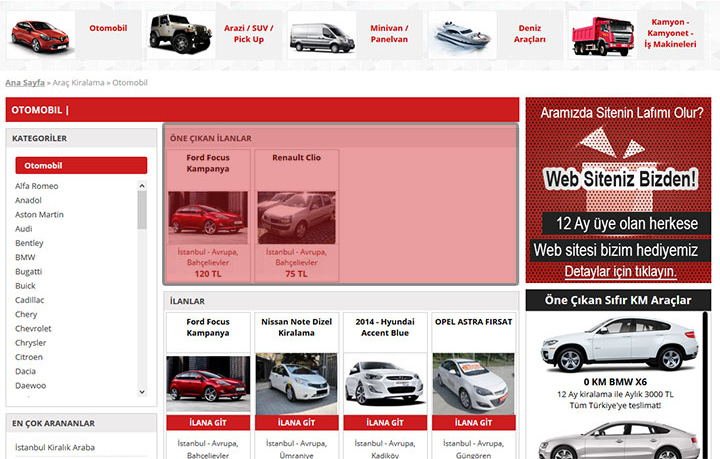
Task: Open Minivan / Panelvan category
Action: coord(389,34)
